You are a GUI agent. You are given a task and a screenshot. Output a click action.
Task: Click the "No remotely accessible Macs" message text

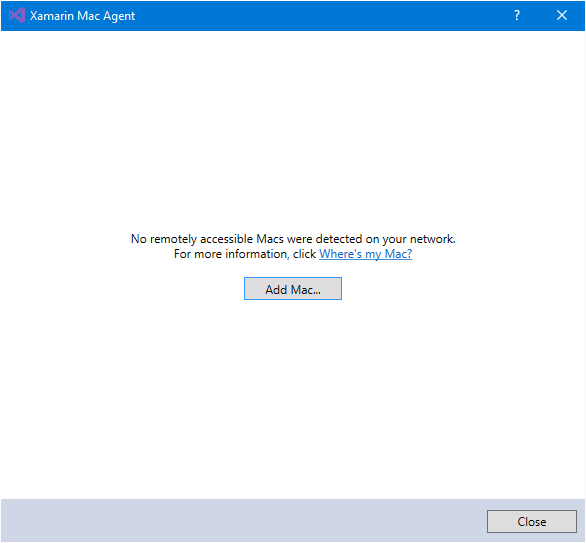[293, 238]
